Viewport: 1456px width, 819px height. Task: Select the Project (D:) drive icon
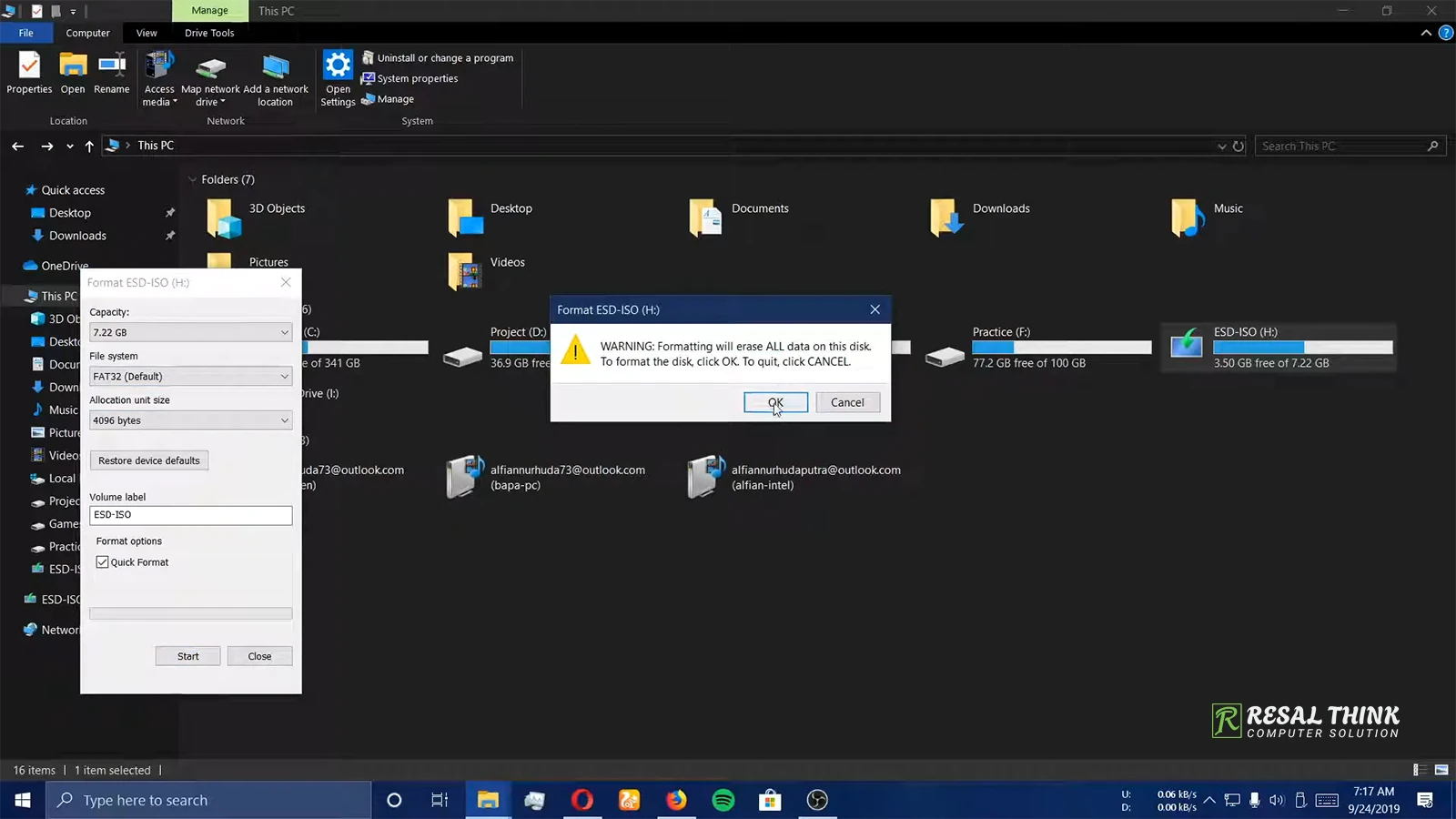pos(463,357)
